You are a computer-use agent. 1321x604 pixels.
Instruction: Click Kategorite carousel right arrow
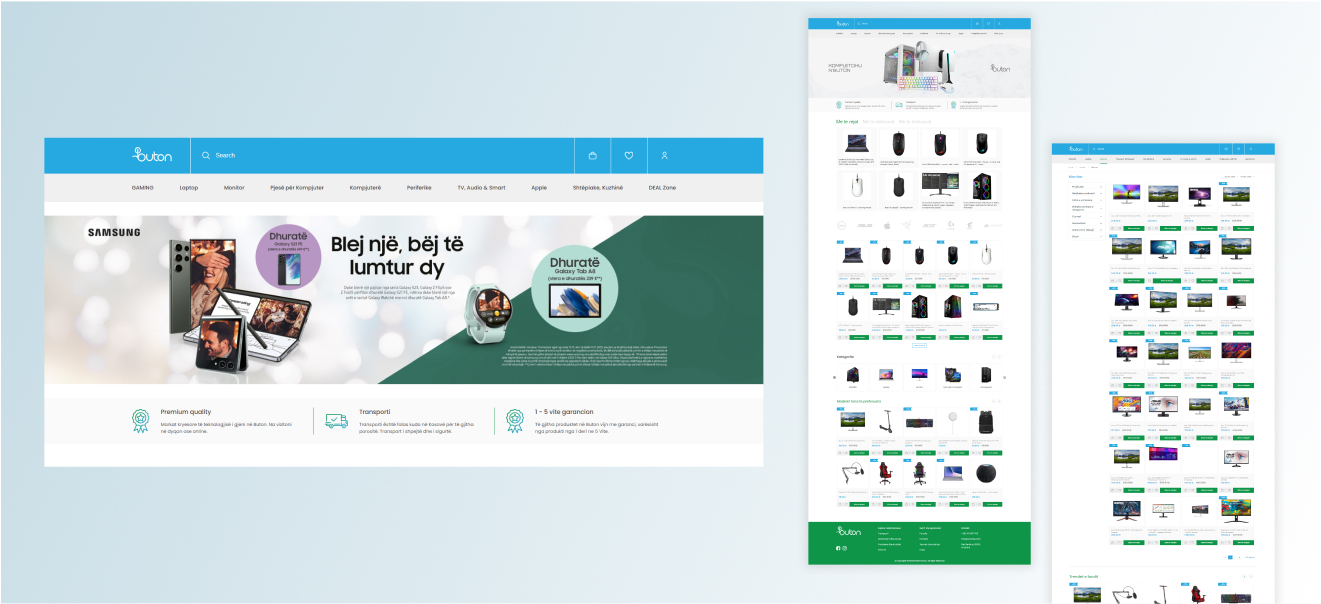click(1004, 377)
